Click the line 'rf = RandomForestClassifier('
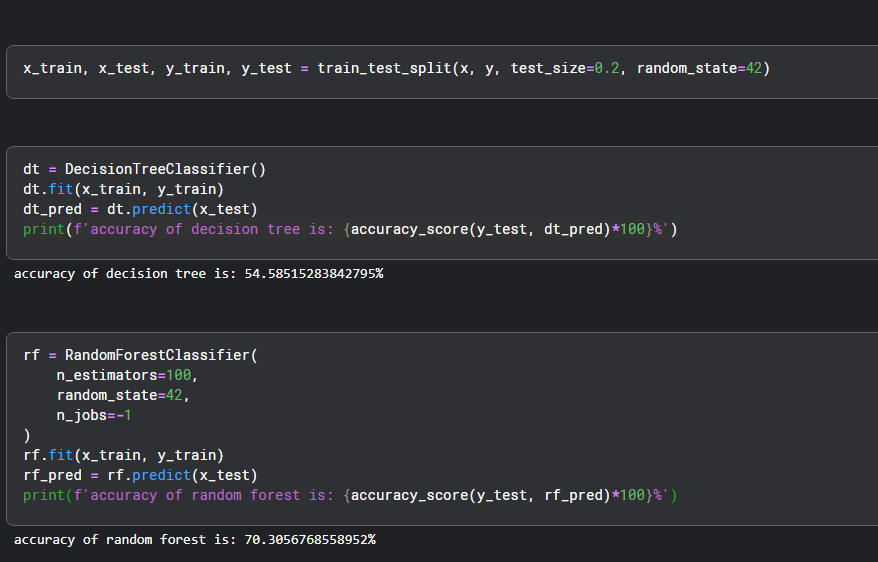 pos(140,355)
